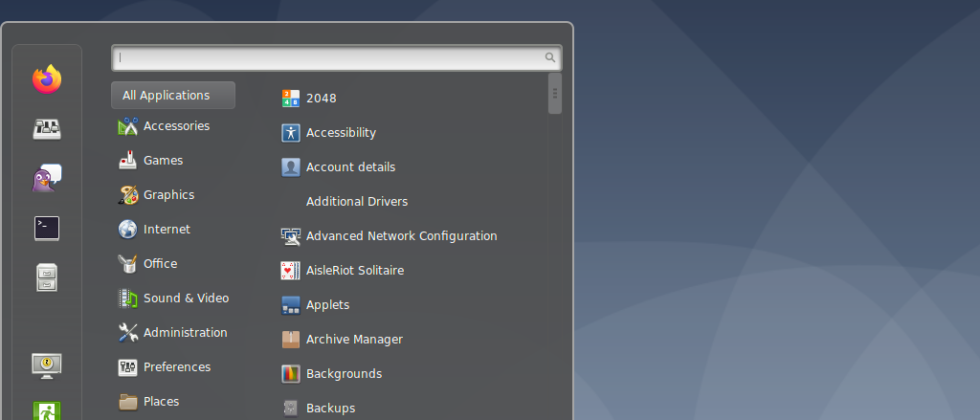Click the Logout icon in sidebar
Screen dimensions: 980x420
coord(46,410)
